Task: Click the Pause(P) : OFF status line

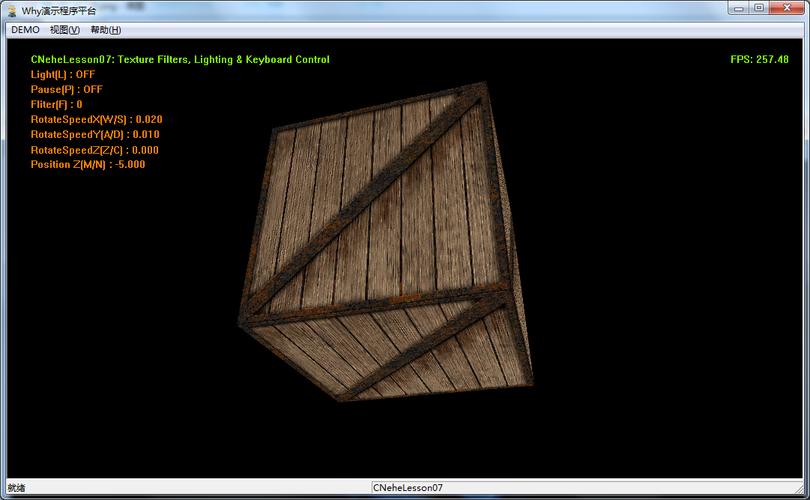Action: (66, 90)
